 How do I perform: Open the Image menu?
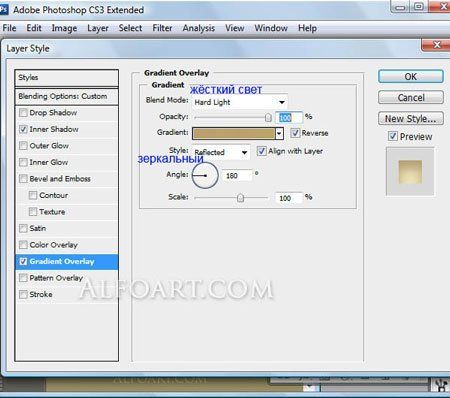64,28
